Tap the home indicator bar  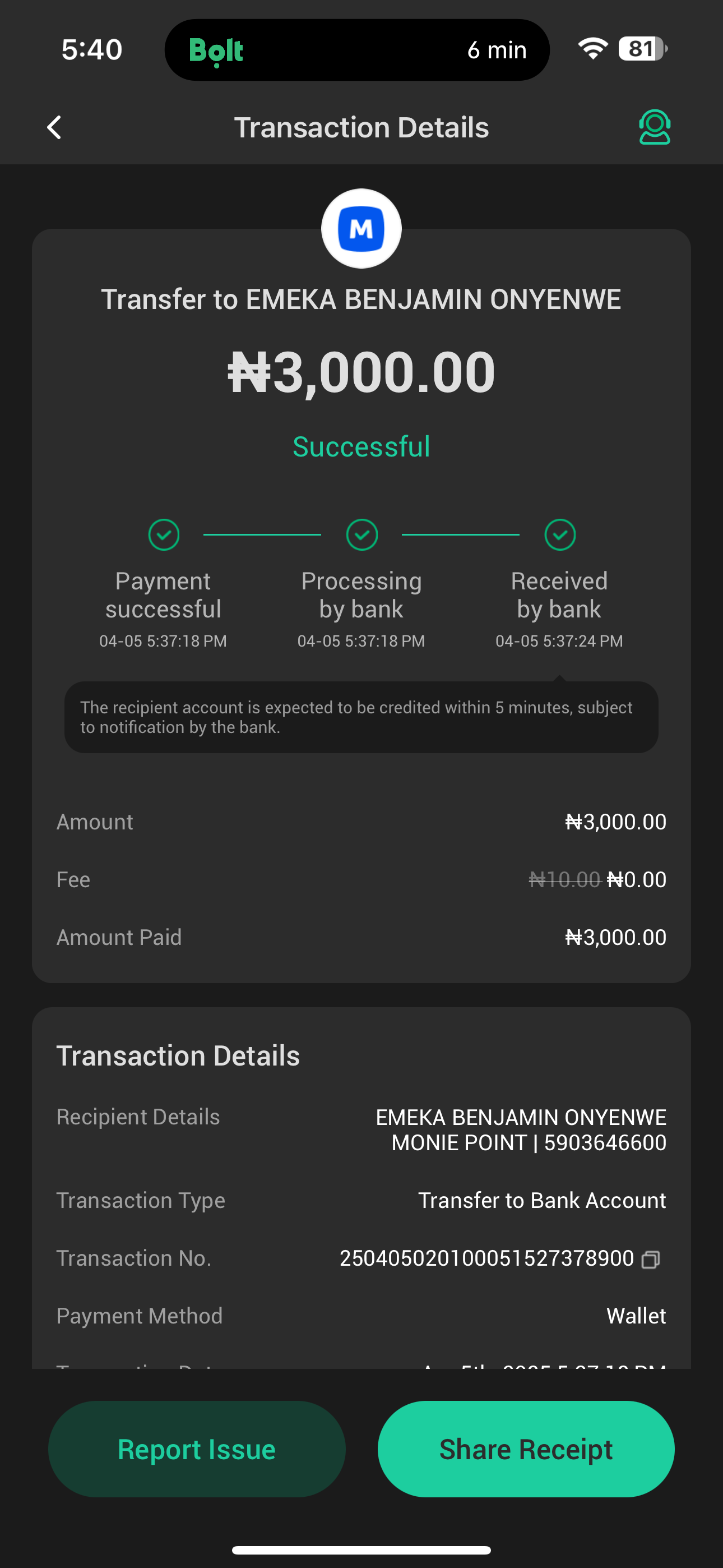361,1549
